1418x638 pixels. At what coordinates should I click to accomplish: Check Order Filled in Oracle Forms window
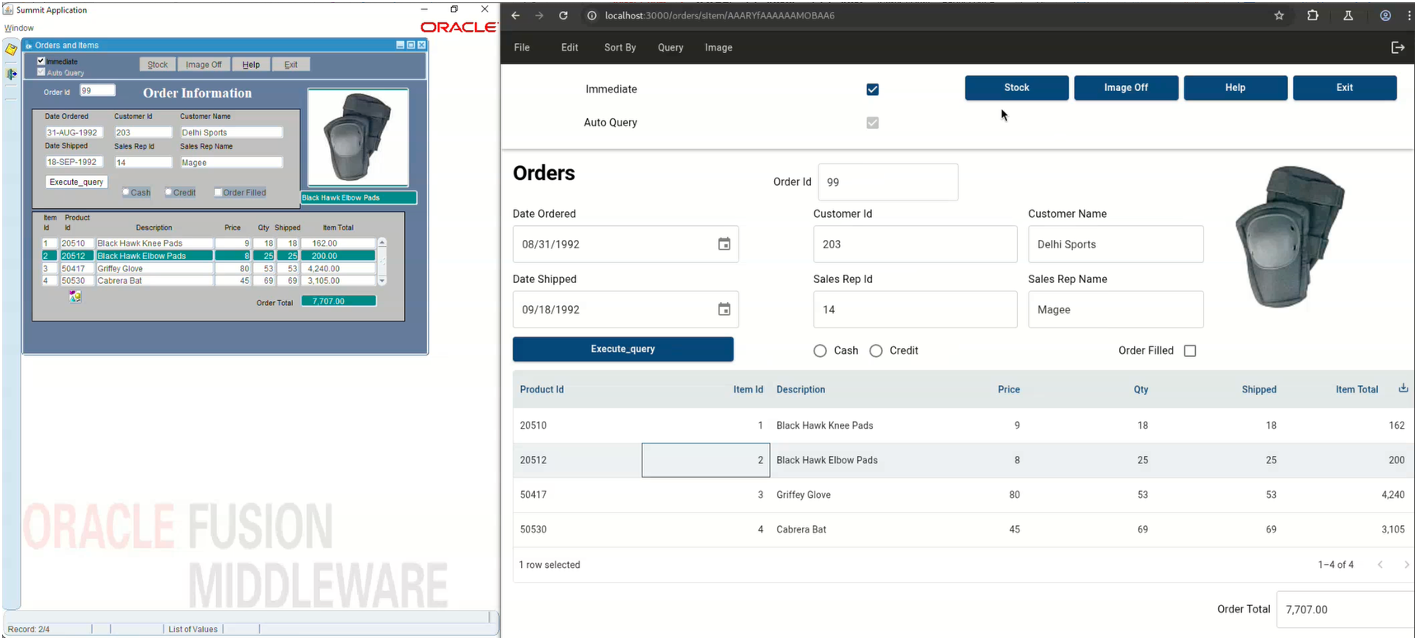tap(218, 192)
